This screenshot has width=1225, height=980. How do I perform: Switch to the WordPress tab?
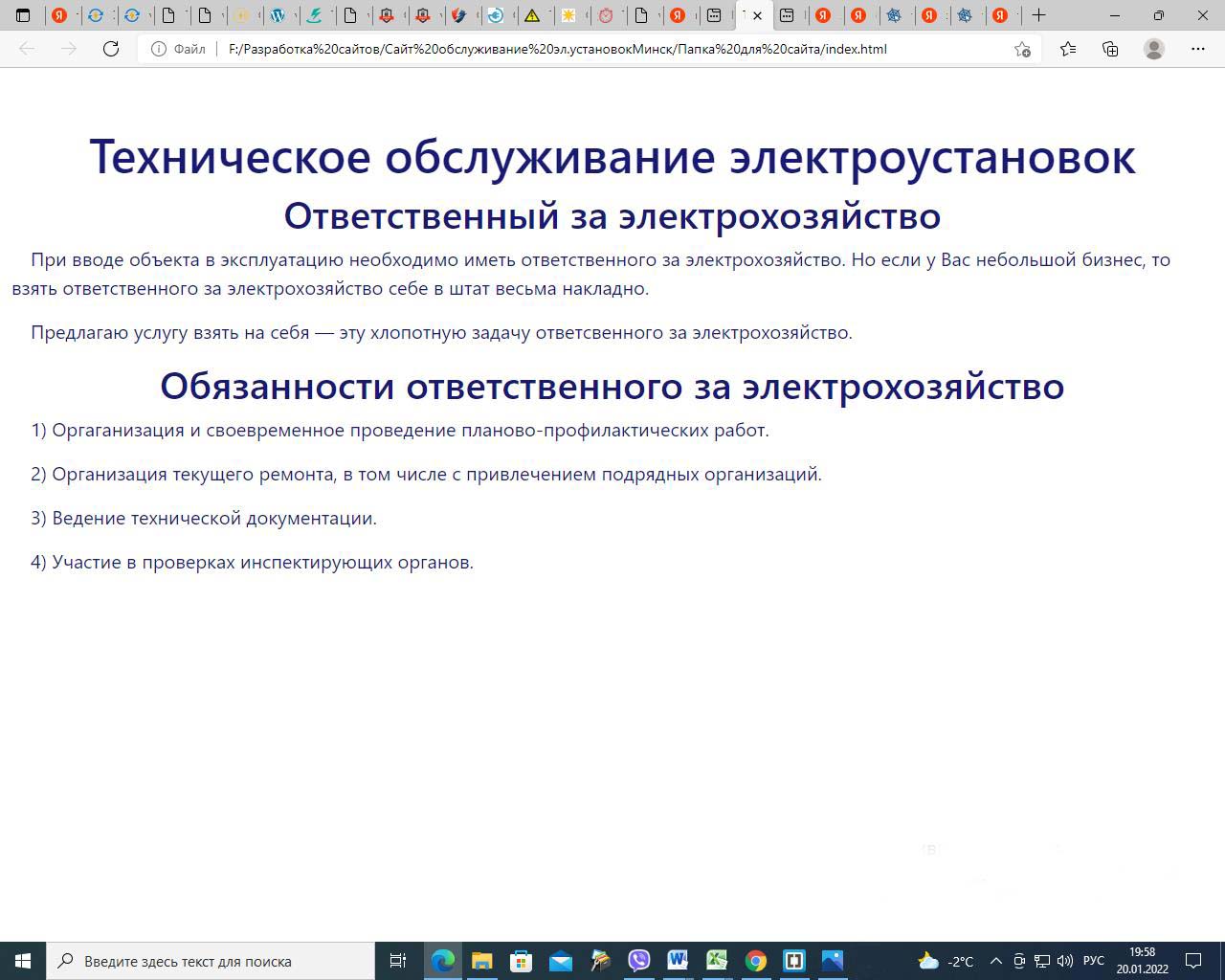click(x=278, y=15)
